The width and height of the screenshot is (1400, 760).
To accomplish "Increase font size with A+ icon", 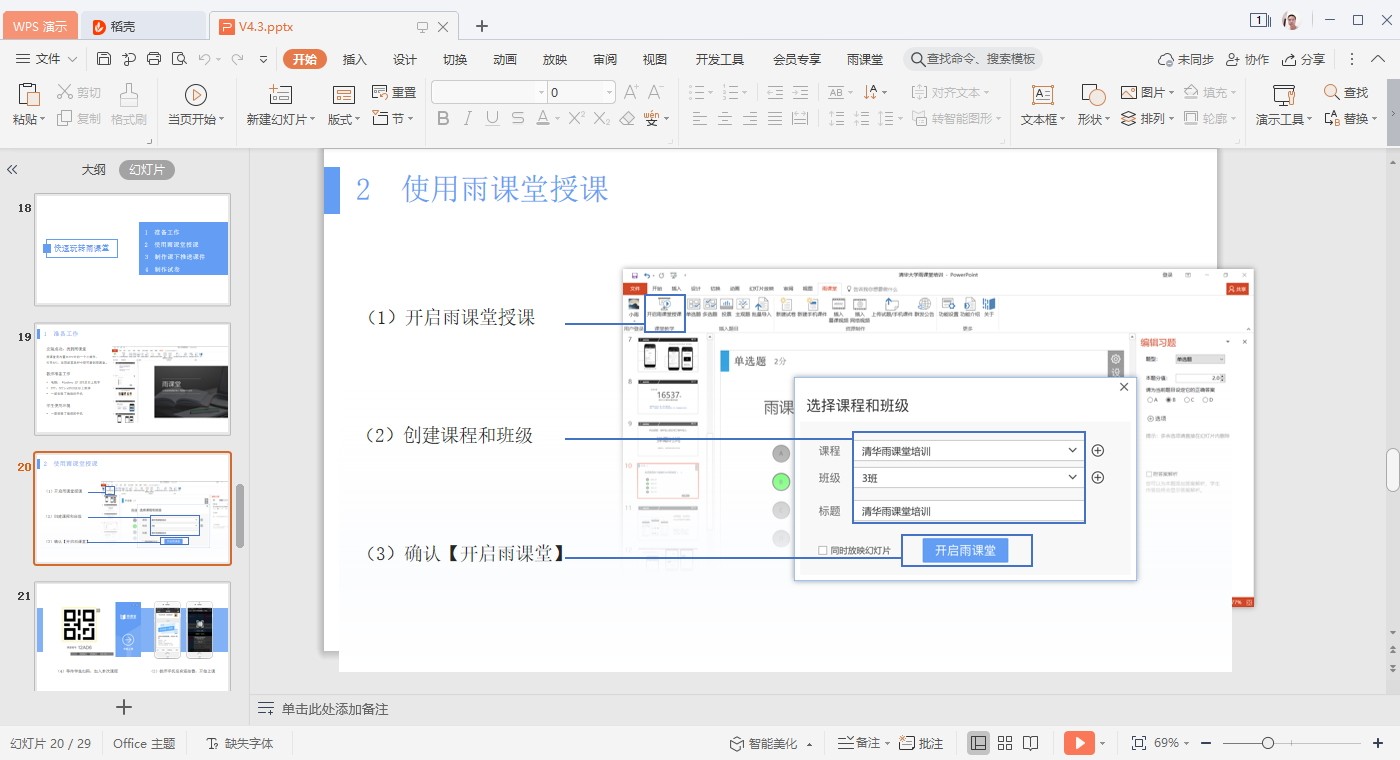I will [631, 92].
